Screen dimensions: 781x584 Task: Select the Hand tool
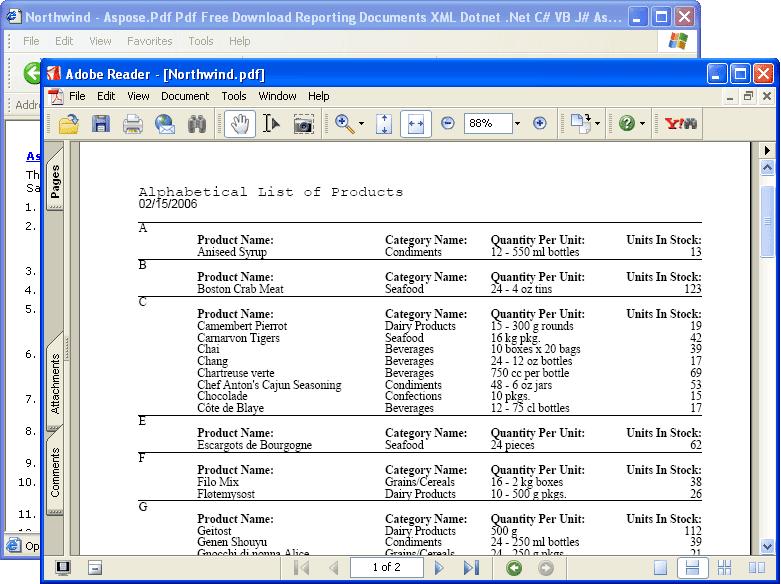240,124
